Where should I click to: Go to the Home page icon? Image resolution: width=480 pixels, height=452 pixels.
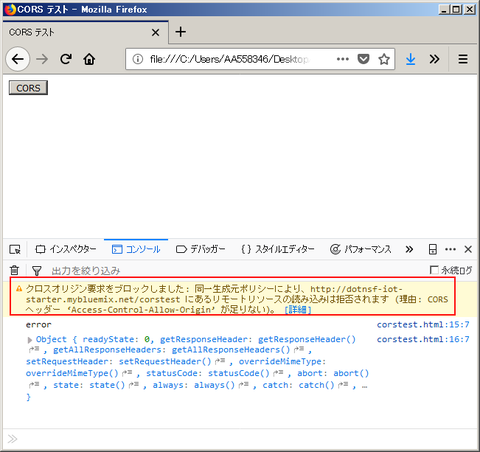89,59
